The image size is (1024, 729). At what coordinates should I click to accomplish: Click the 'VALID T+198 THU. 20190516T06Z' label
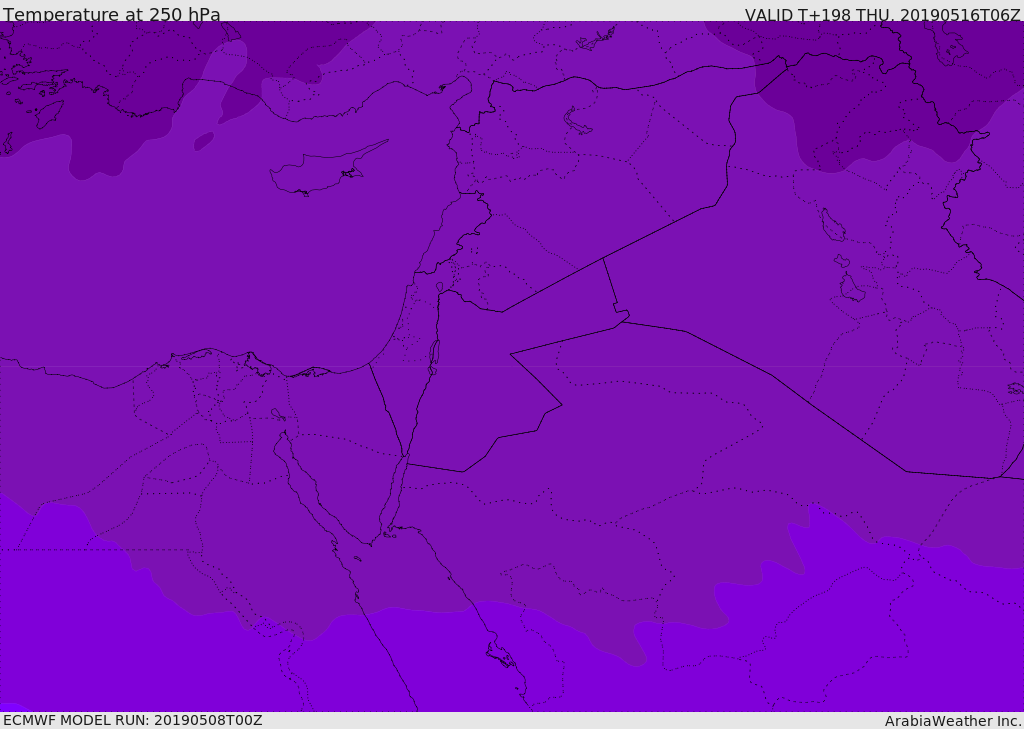(882, 14)
